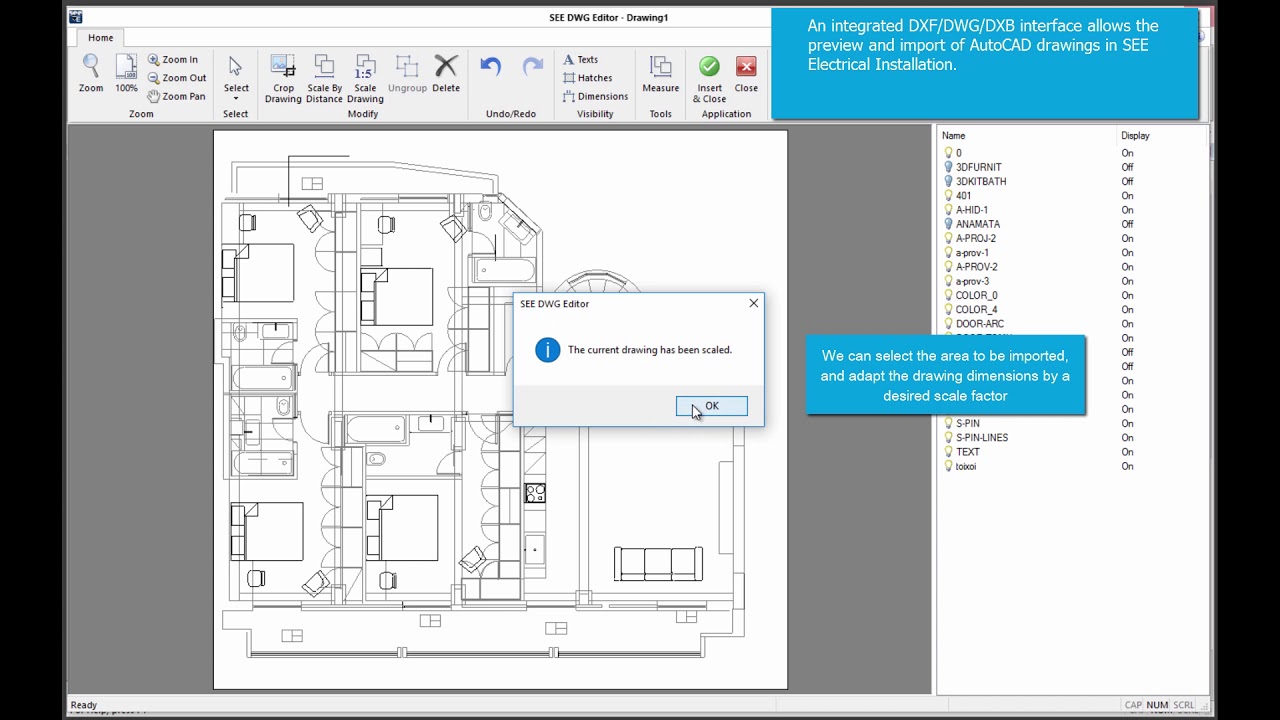Toggle the A-HID-1 layer bulb
The image size is (1280, 720).
click(x=948, y=210)
